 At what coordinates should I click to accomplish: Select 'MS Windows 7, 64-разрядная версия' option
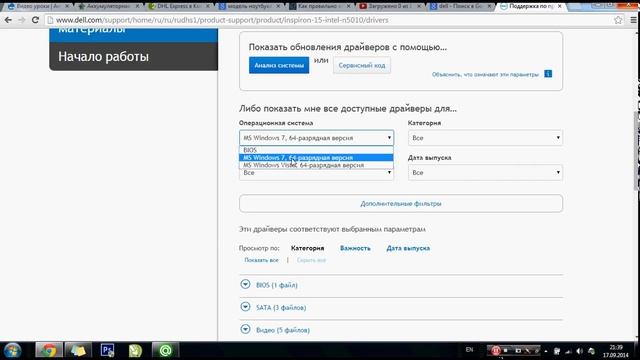(316, 158)
